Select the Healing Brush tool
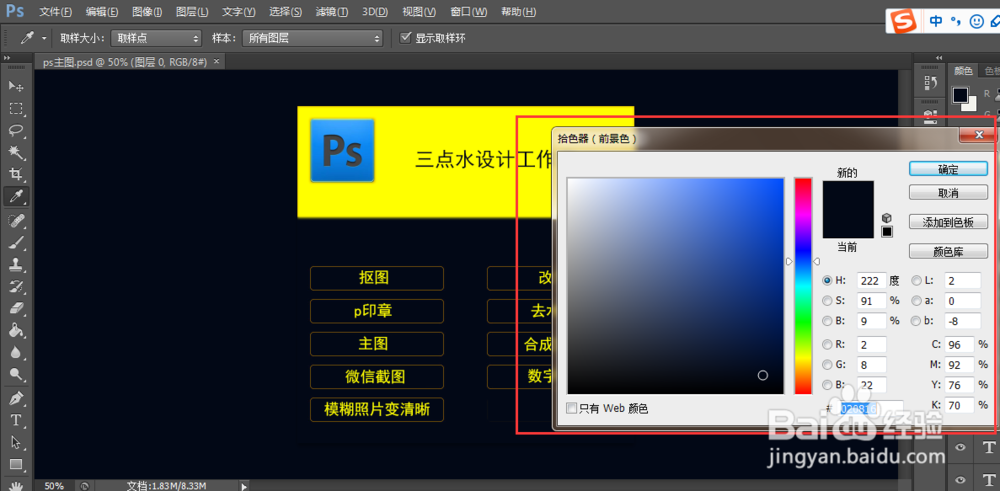Screen dimensions: 1000x491 pos(16,221)
